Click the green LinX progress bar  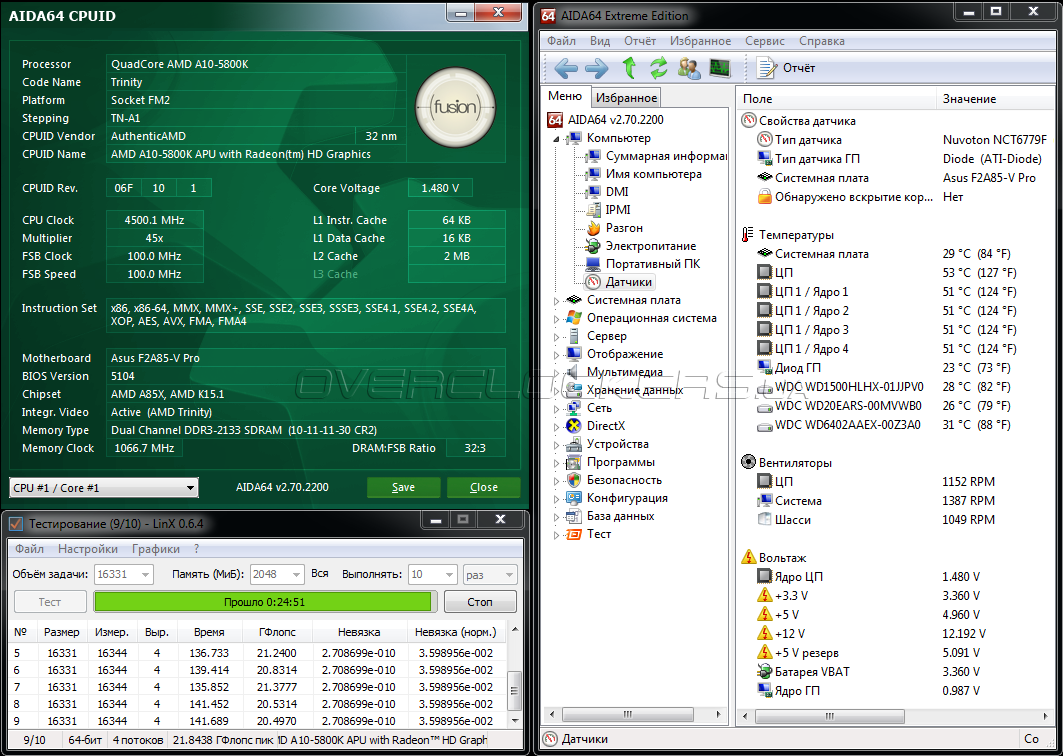(263, 601)
